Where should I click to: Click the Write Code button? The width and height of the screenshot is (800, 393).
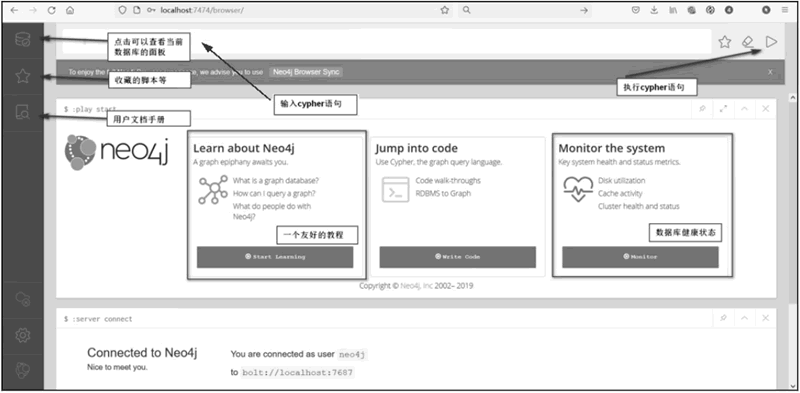(458, 257)
